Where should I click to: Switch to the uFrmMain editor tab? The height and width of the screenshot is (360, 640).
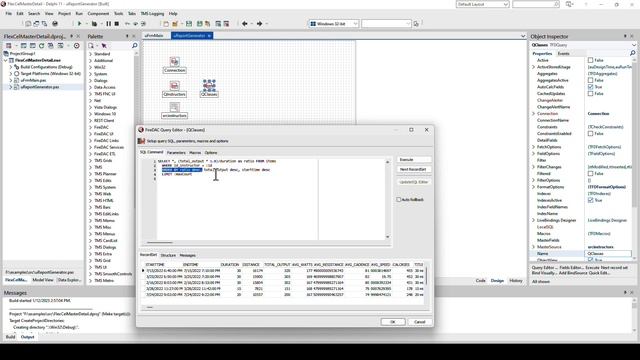154,36
